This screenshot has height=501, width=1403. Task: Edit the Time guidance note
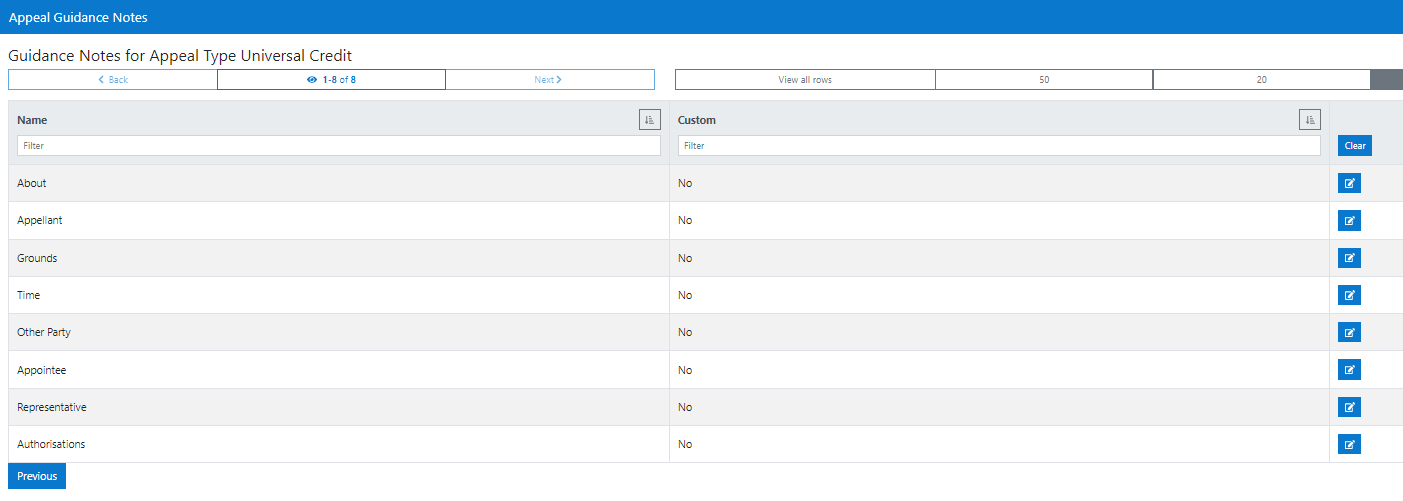point(1349,295)
